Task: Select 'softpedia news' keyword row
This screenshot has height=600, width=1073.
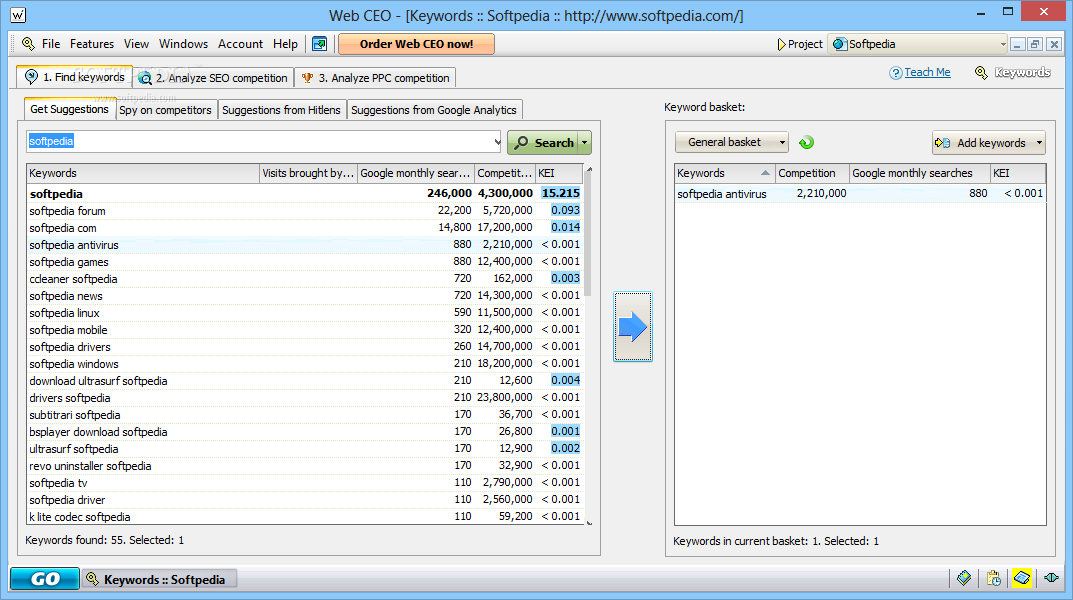Action: [x=305, y=296]
